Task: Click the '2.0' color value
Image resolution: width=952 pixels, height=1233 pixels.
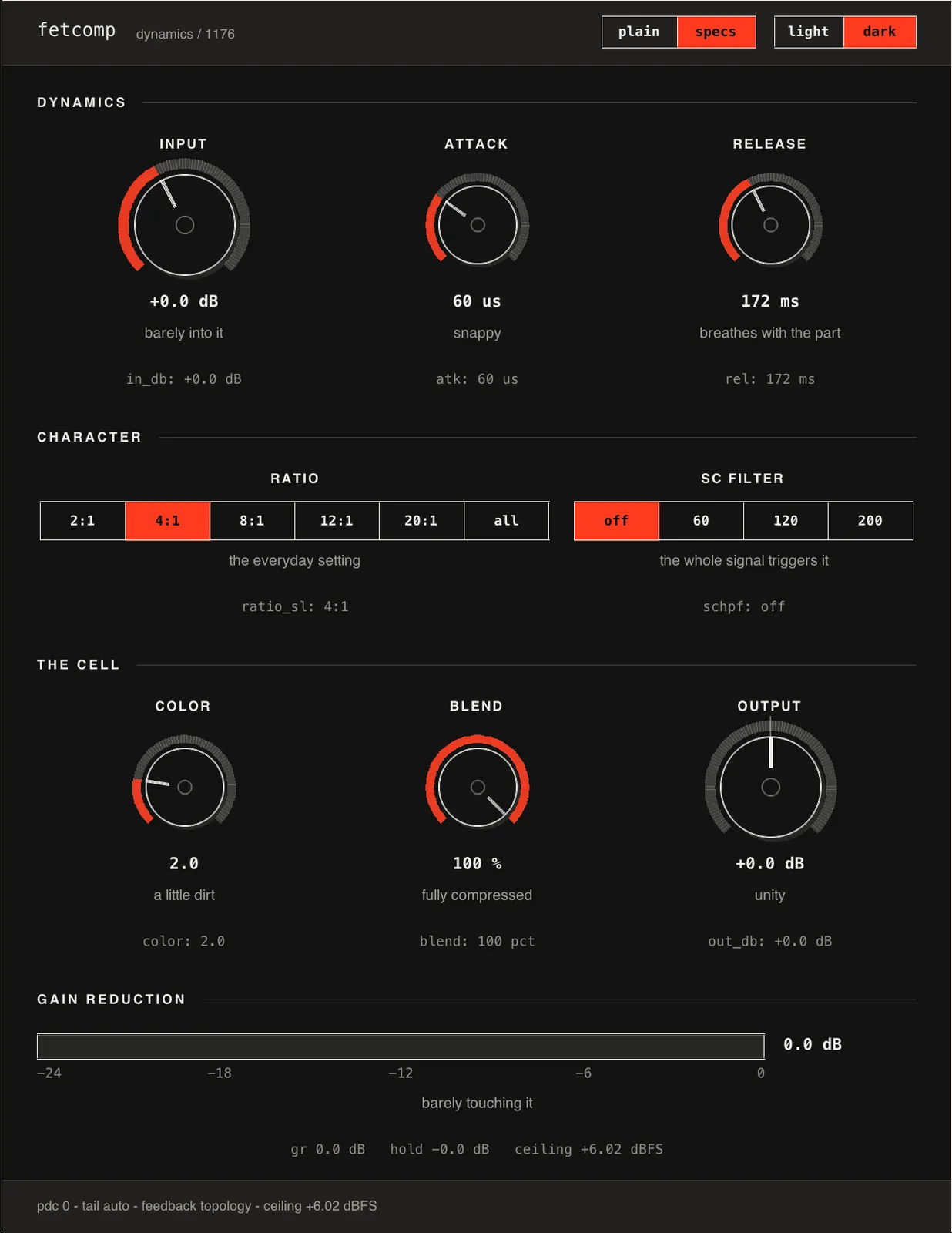Action: coord(184,863)
